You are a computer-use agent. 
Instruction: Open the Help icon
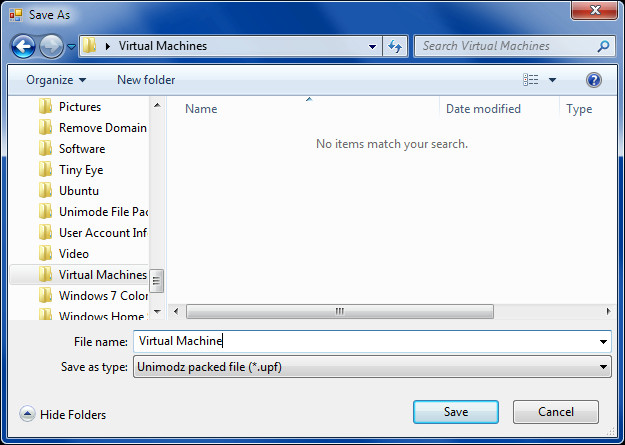[x=594, y=80]
